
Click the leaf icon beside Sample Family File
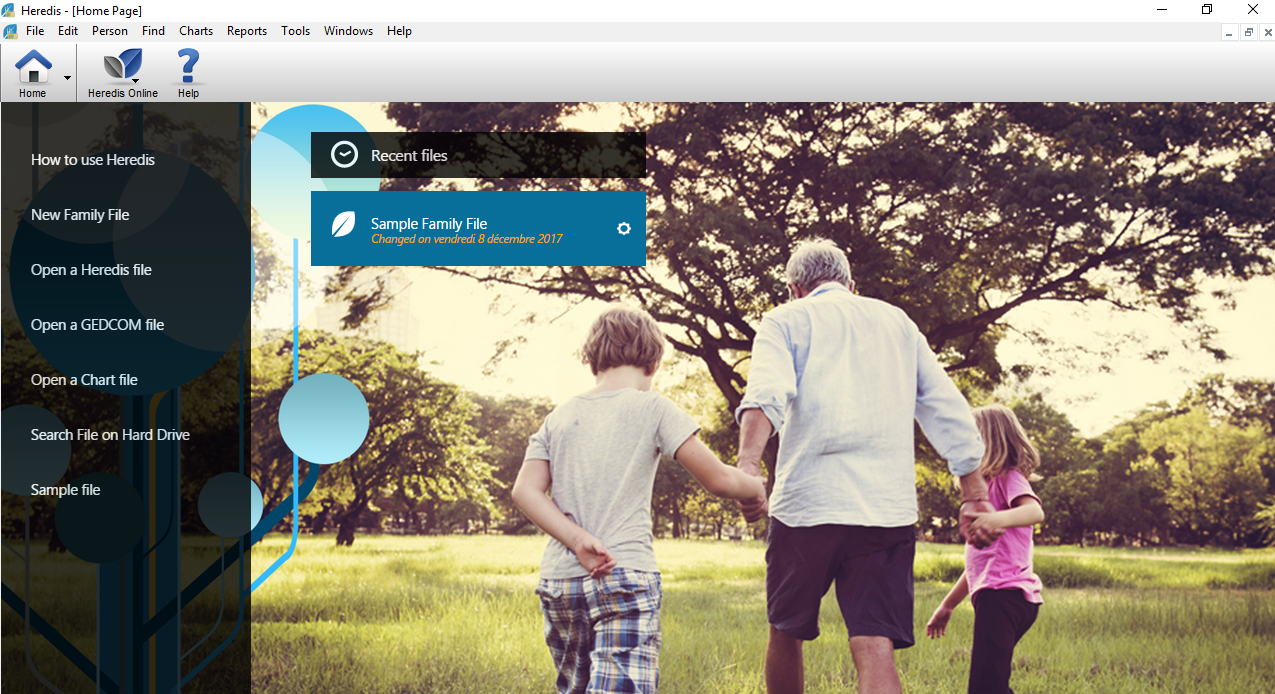pyautogui.click(x=343, y=224)
